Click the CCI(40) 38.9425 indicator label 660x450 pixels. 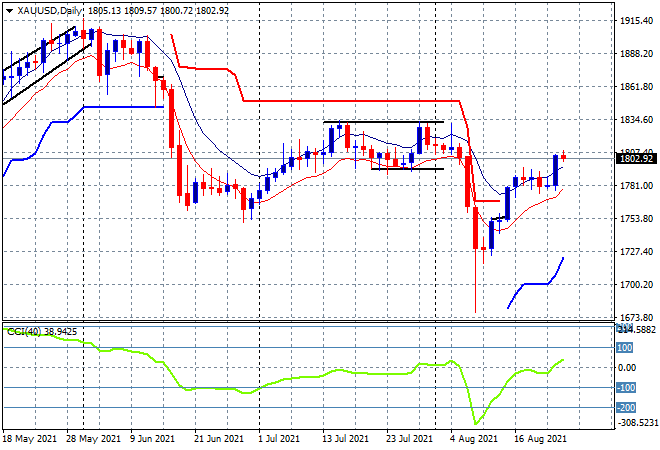tap(42, 332)
